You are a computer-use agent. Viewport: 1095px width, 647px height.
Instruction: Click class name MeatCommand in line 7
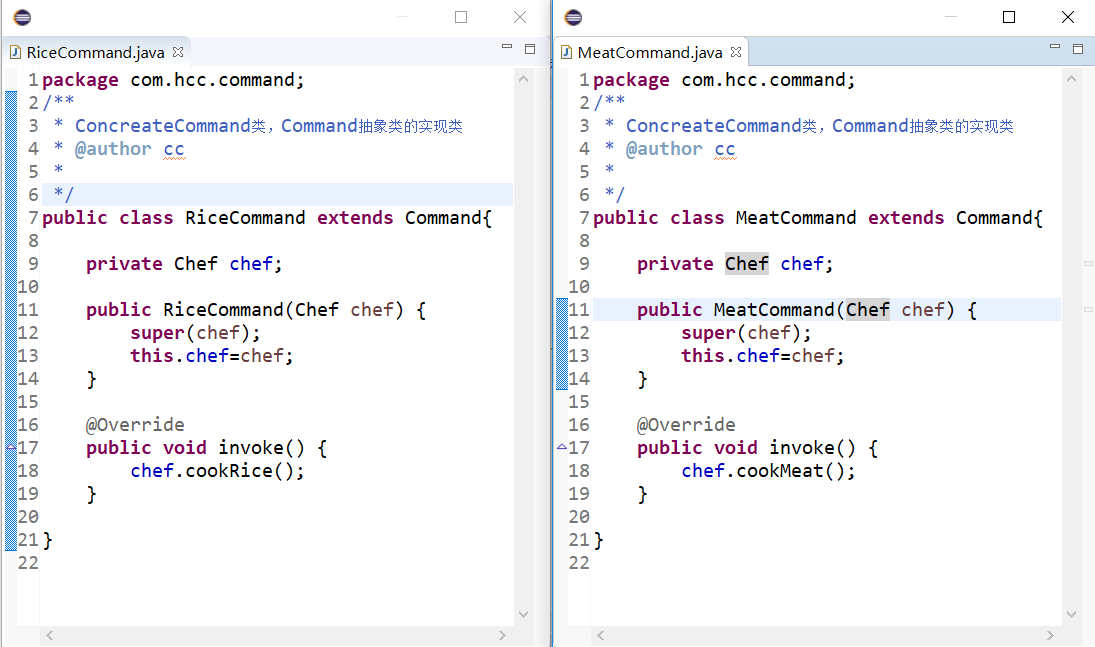pyautogui.click(x=795, y=218)
